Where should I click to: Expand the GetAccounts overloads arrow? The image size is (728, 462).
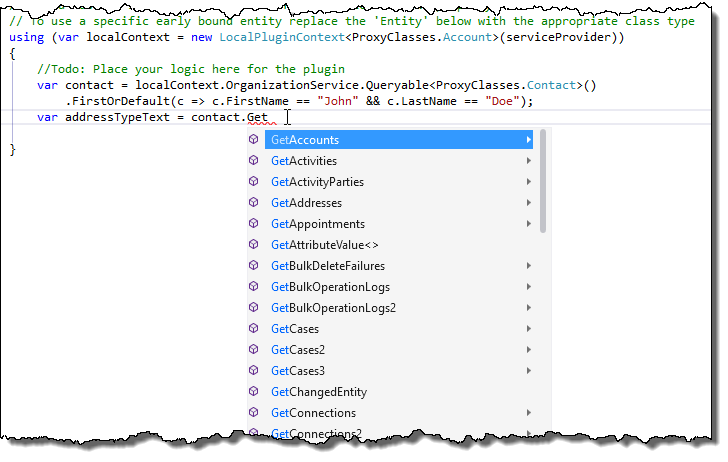coord(528,140)
